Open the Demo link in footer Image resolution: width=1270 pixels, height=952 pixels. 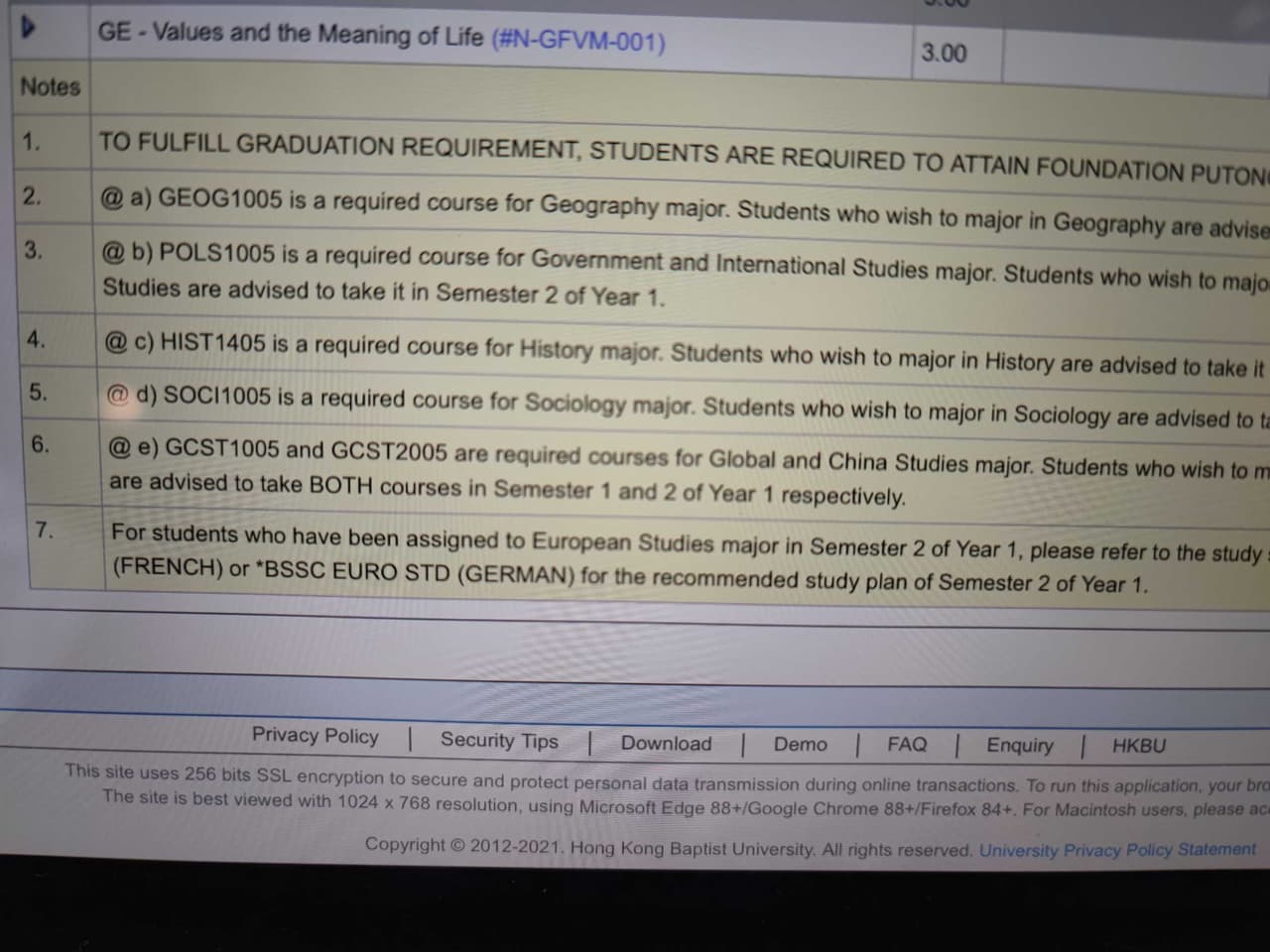800,744
